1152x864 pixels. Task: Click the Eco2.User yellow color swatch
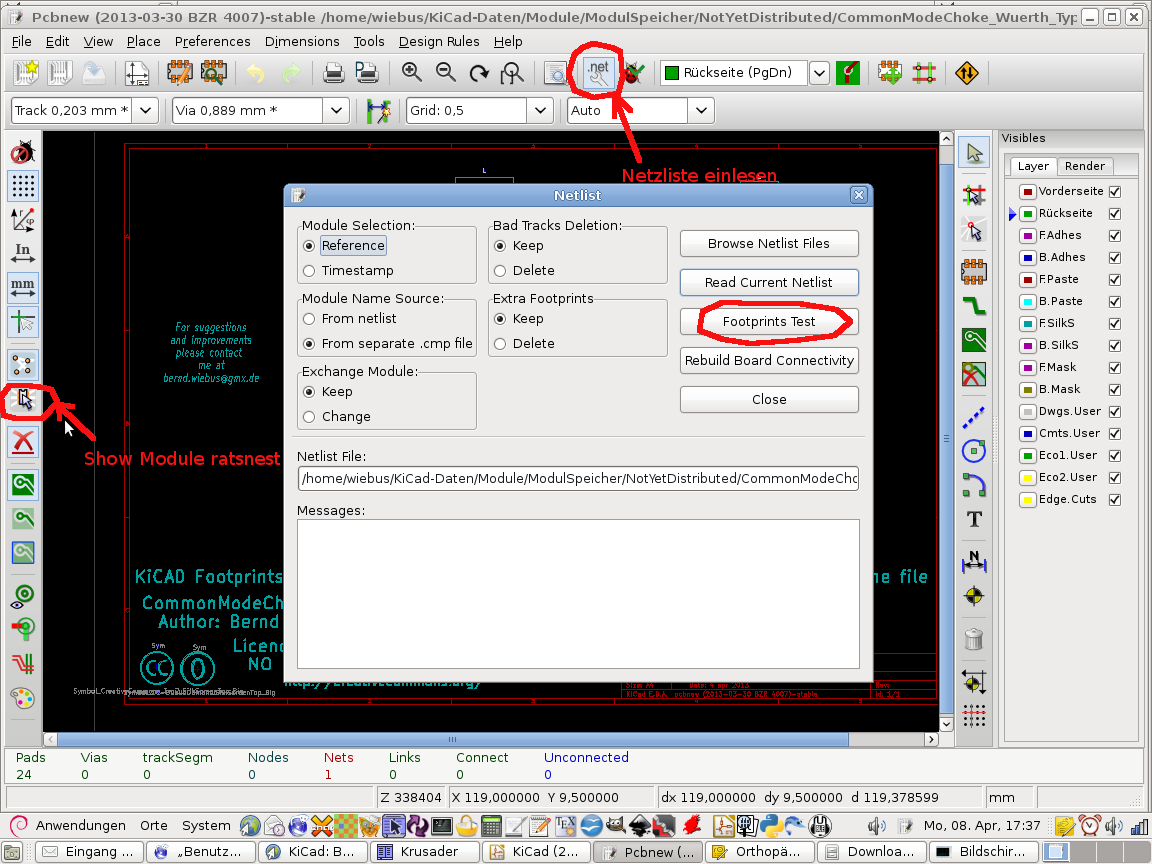[x=1028, y=478]
